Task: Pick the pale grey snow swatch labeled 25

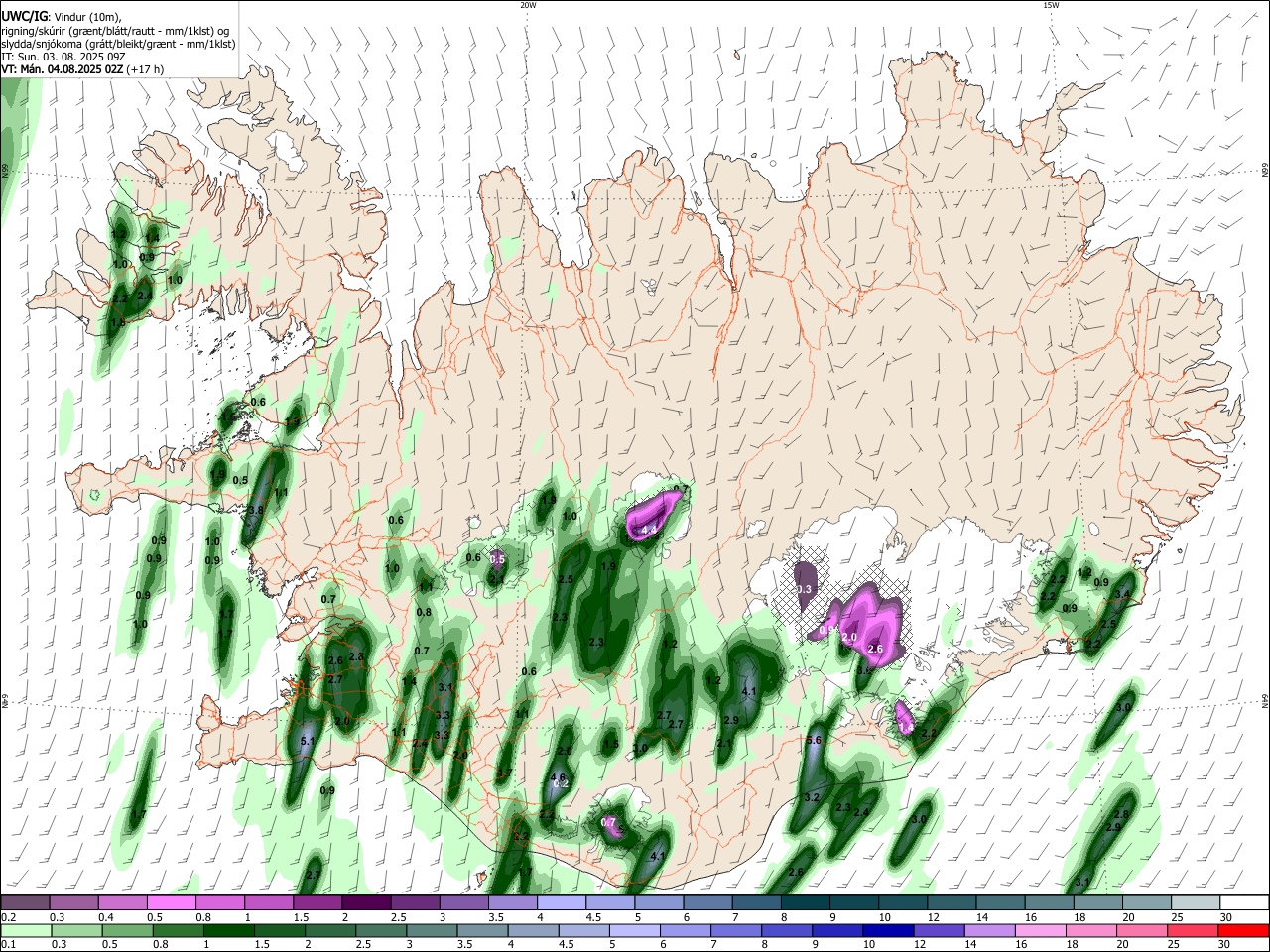Action: click(1196, 902)
